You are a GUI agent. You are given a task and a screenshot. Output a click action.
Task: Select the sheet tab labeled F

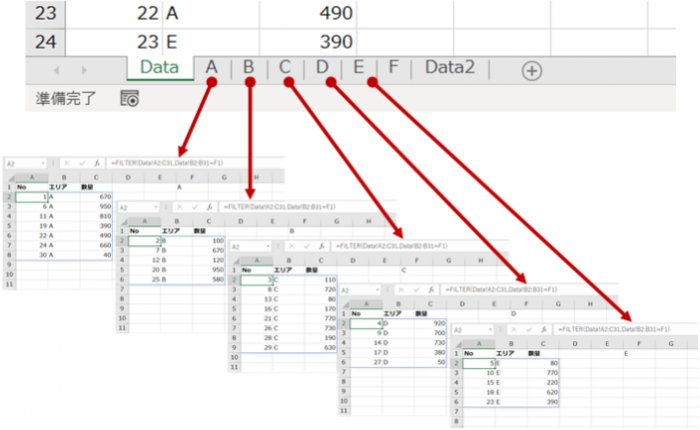(393, 68)
